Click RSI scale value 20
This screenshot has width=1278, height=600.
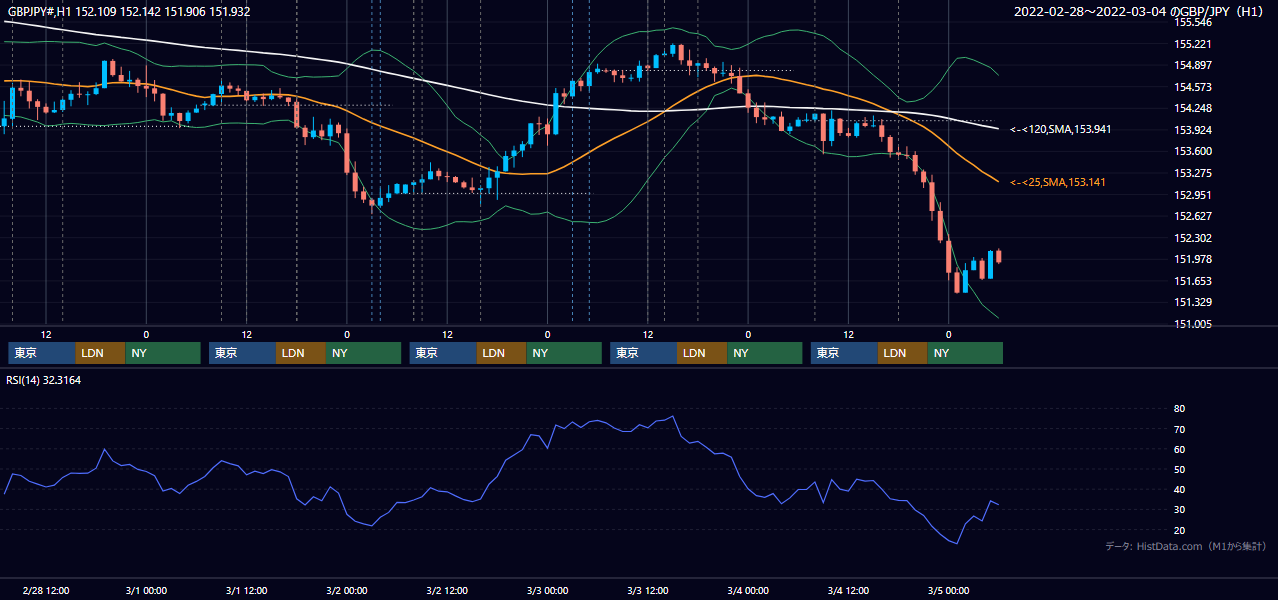click(1179, 530)
